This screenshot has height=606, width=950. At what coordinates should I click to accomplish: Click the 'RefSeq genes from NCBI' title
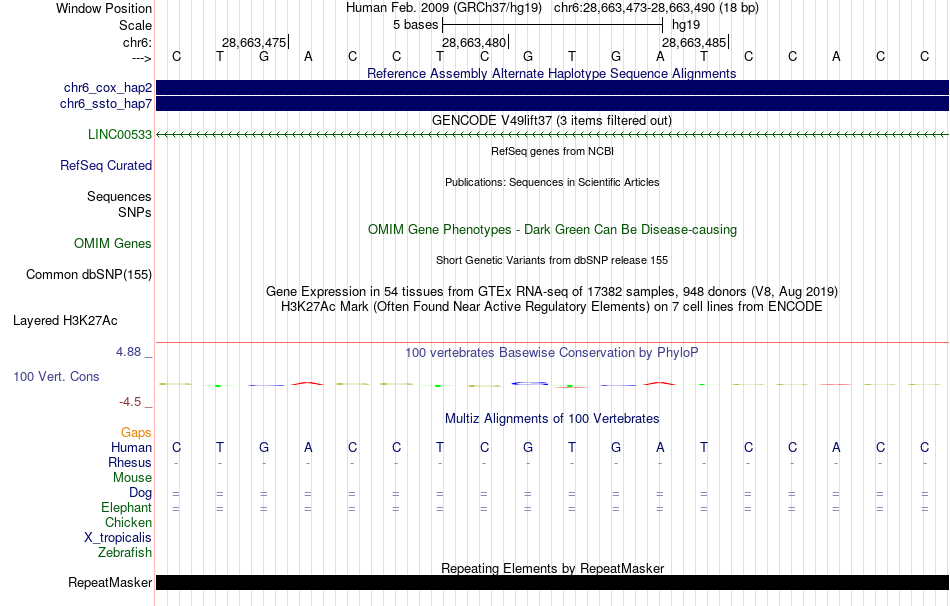click(553, 152)
